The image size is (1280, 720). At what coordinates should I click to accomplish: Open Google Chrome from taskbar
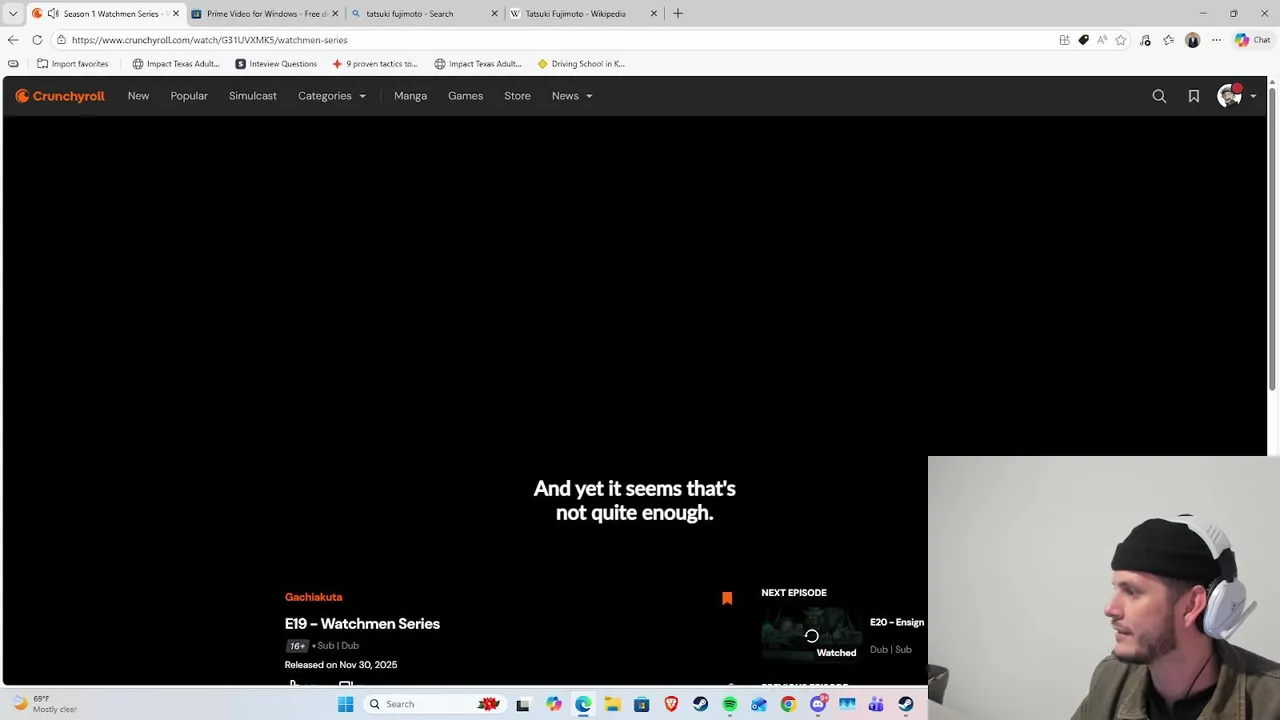coord(789,704)
